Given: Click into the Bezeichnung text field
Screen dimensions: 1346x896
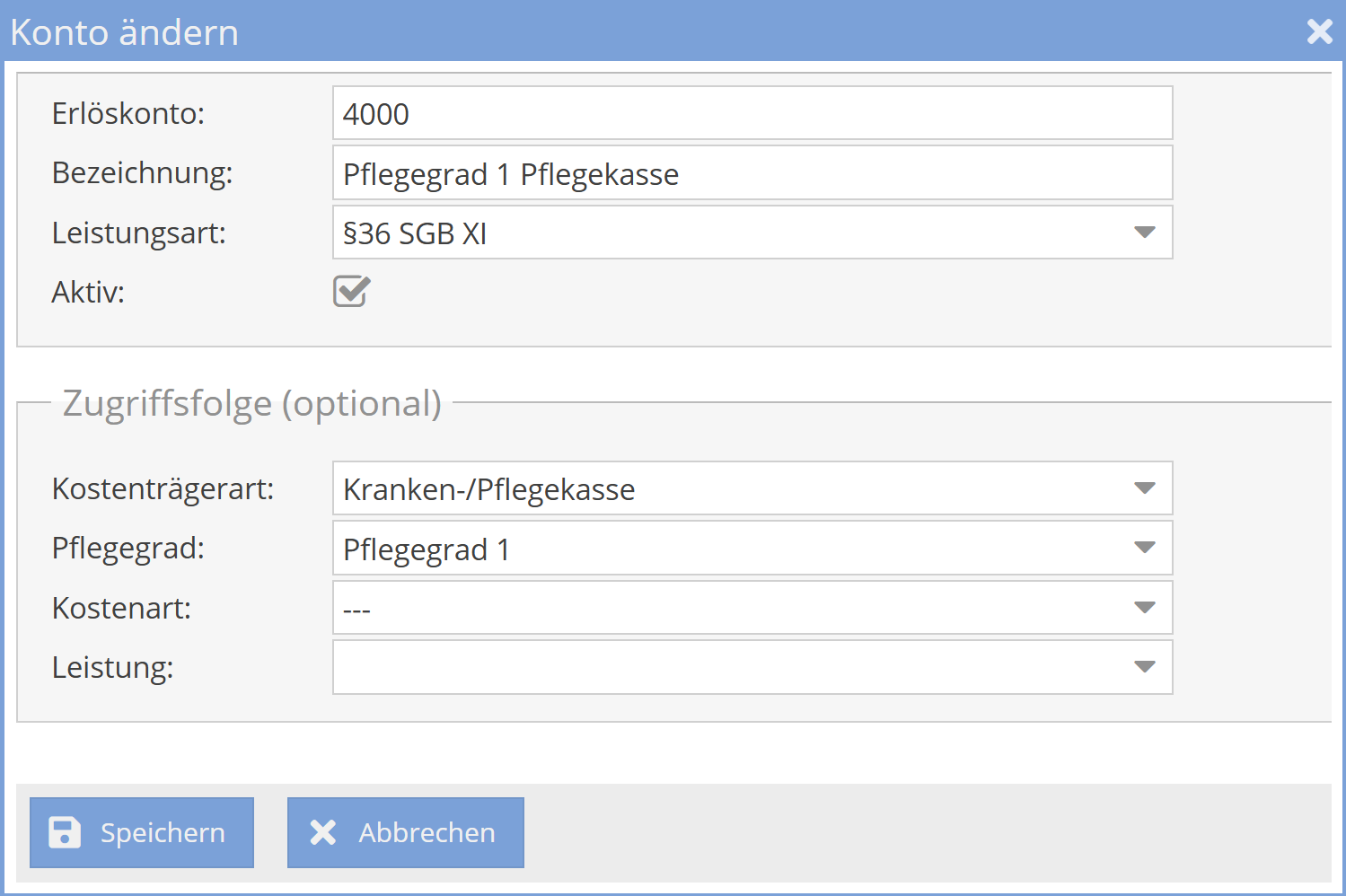Looking at the screenshot, I should [751, 173].
